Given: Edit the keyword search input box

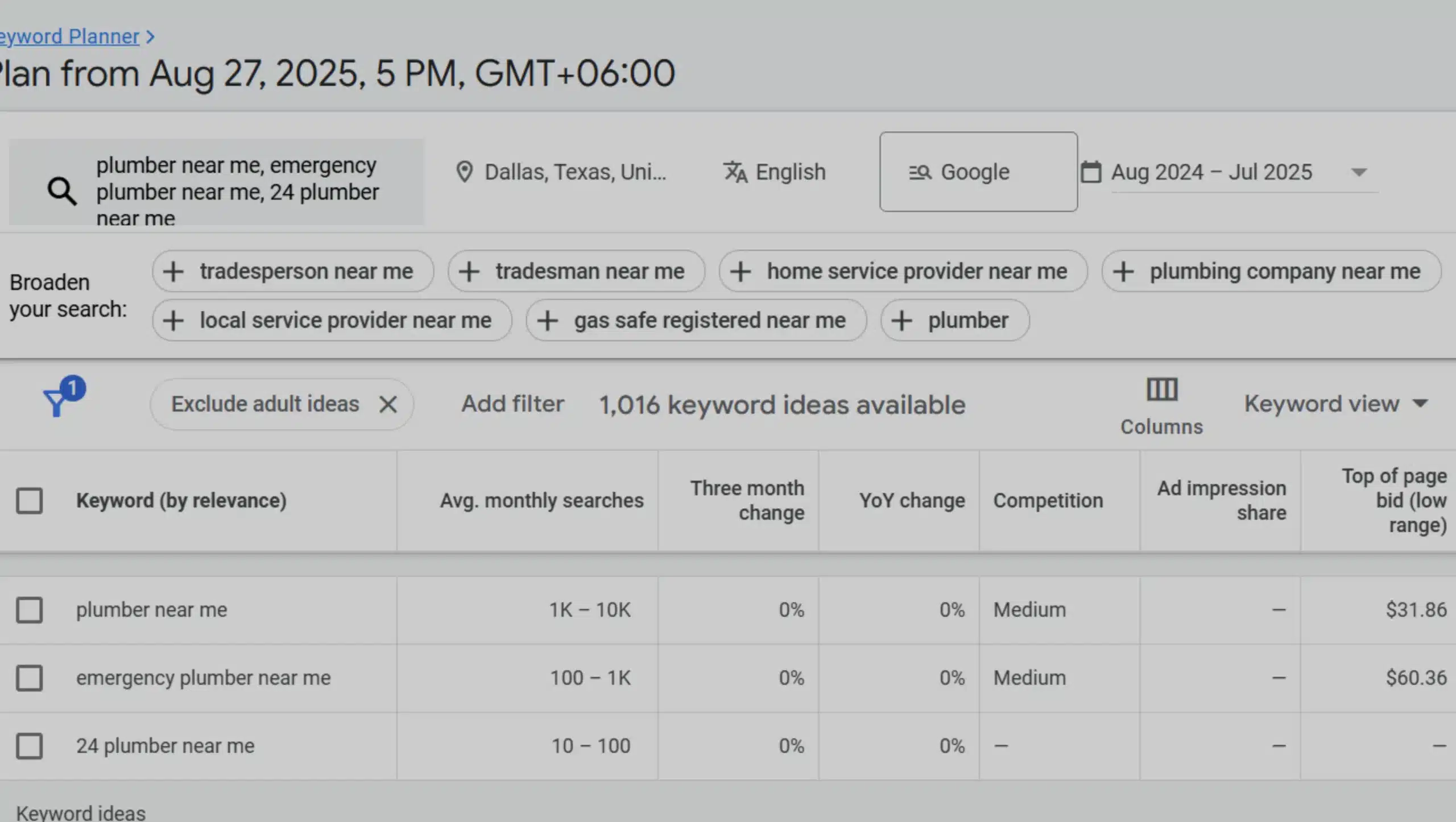Looking at the screenshot, I should point(237,191).
